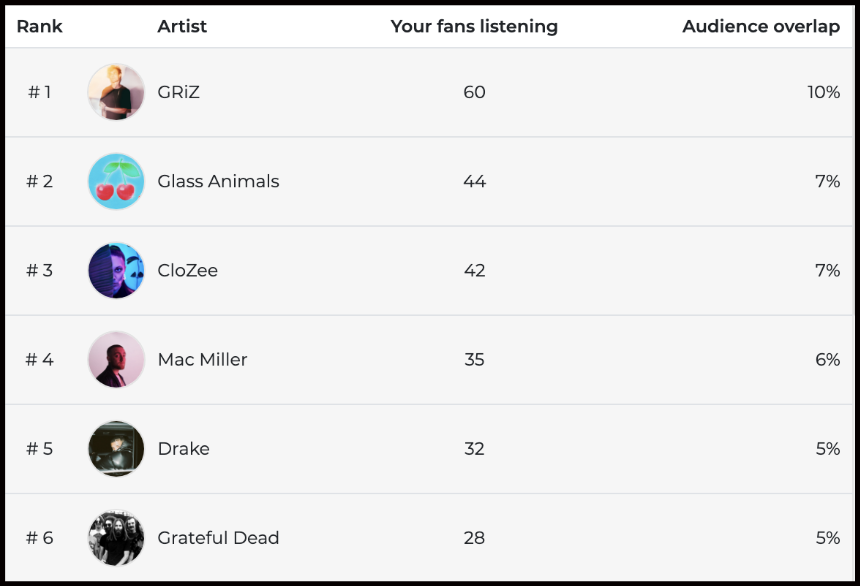Image resolution: width=860 pixels, height=586 pixels.
Task: Open the Mac Miller name link
Action: pos(202,359)
